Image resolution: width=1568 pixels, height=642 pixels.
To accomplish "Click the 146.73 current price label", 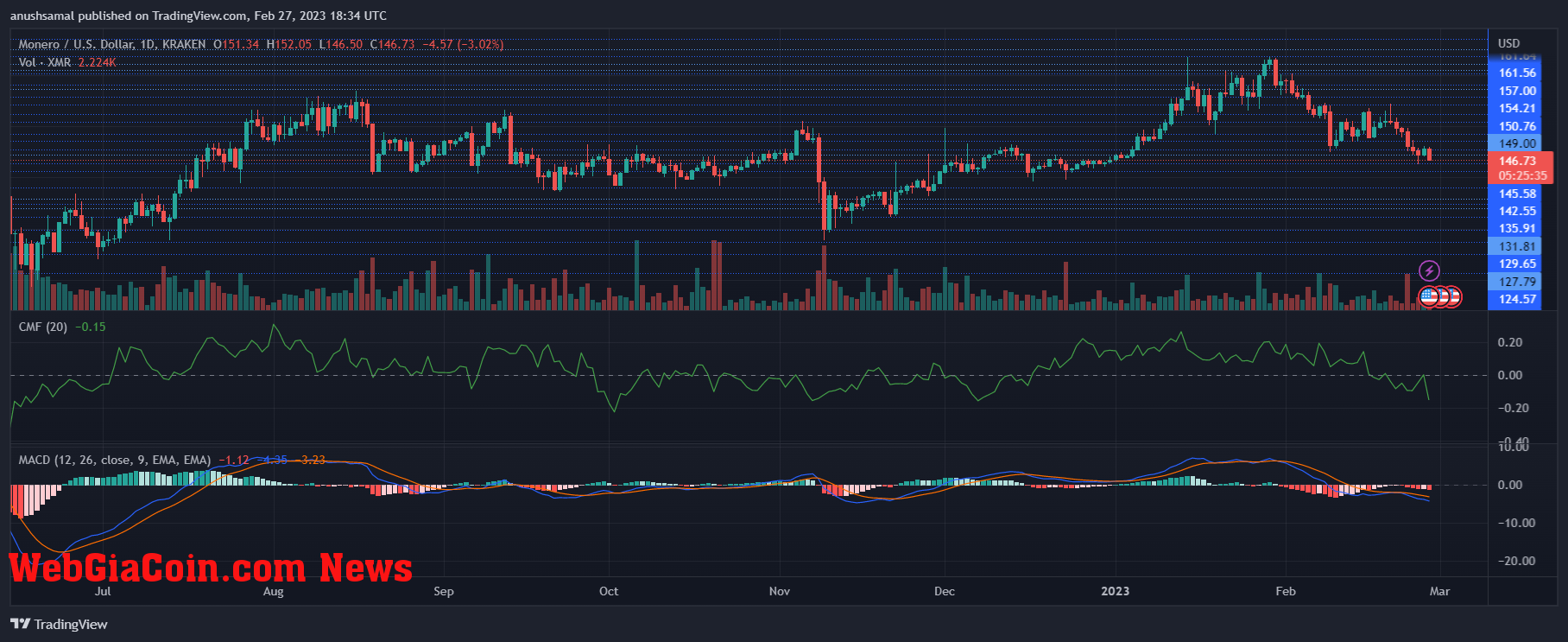I will click(1517, 161).
